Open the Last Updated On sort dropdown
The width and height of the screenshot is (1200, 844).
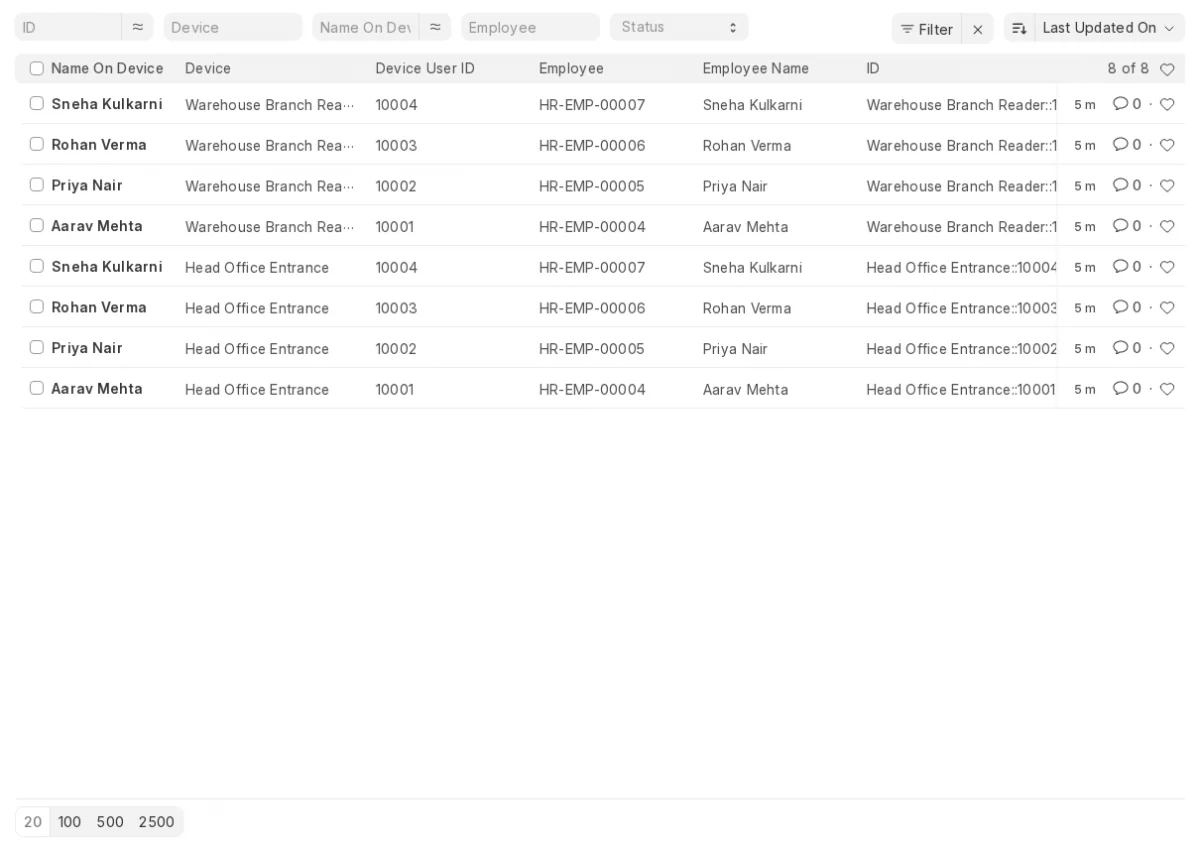pyautogui.click(x=1109, y=28)
